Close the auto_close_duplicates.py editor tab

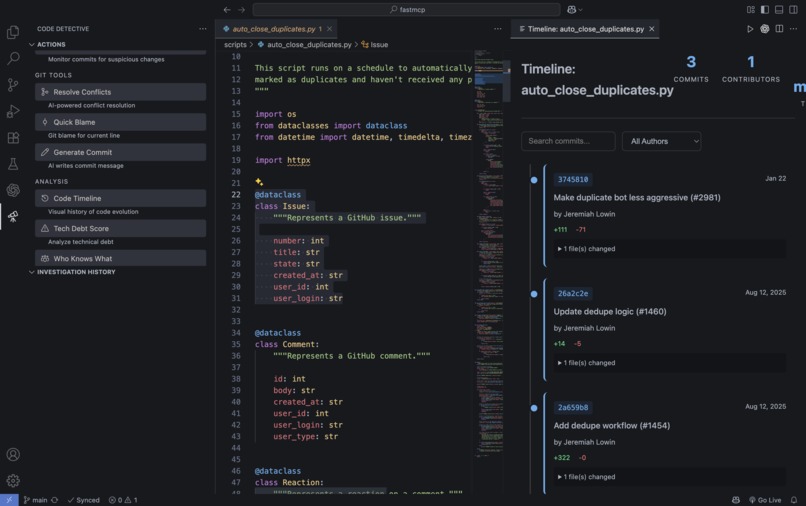coord(329,29)
